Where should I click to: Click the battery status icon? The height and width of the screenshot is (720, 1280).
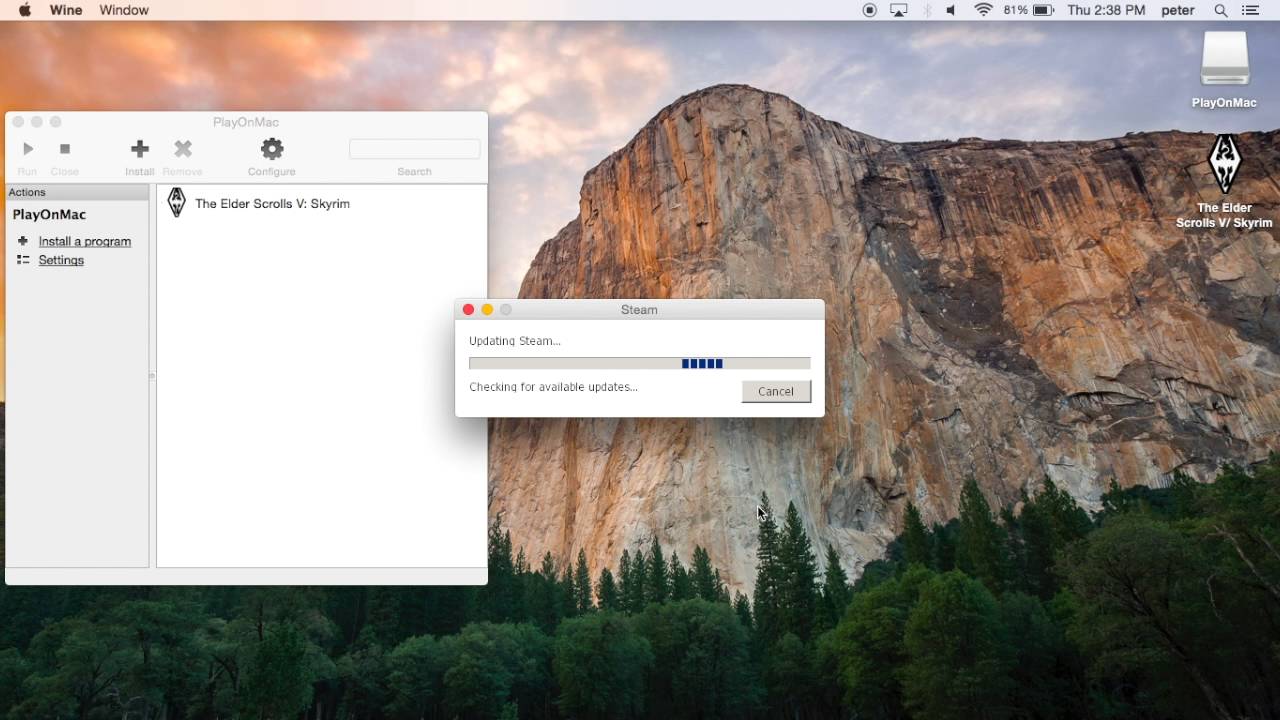(1044, 10)
